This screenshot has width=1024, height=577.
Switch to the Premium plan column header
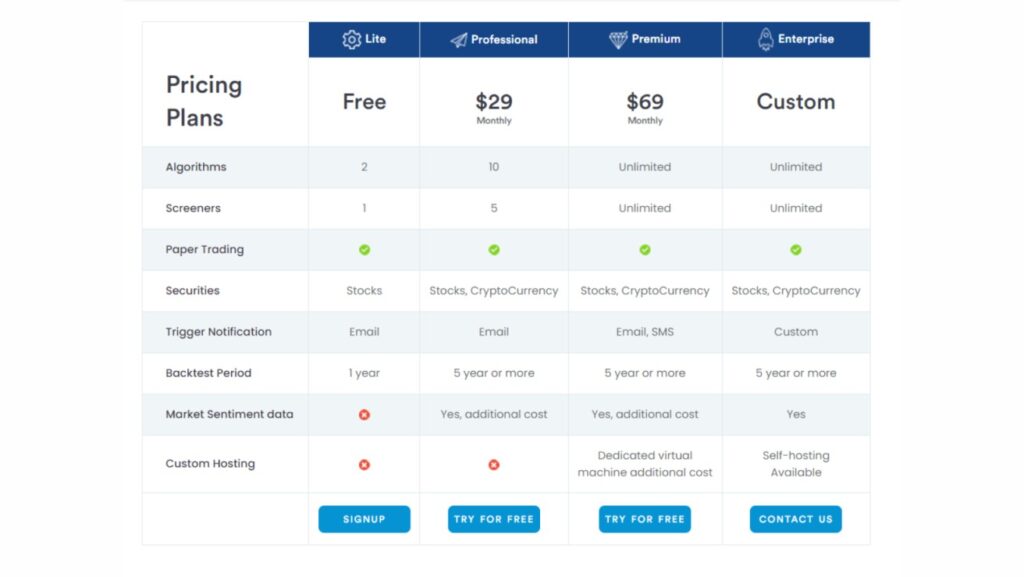[645, 39]
